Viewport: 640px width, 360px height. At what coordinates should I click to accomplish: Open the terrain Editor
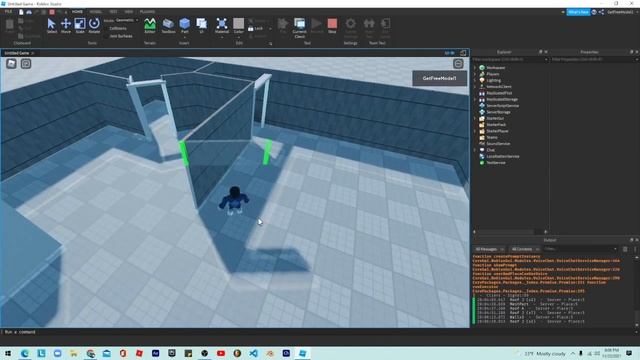click(x=150, y=26)
